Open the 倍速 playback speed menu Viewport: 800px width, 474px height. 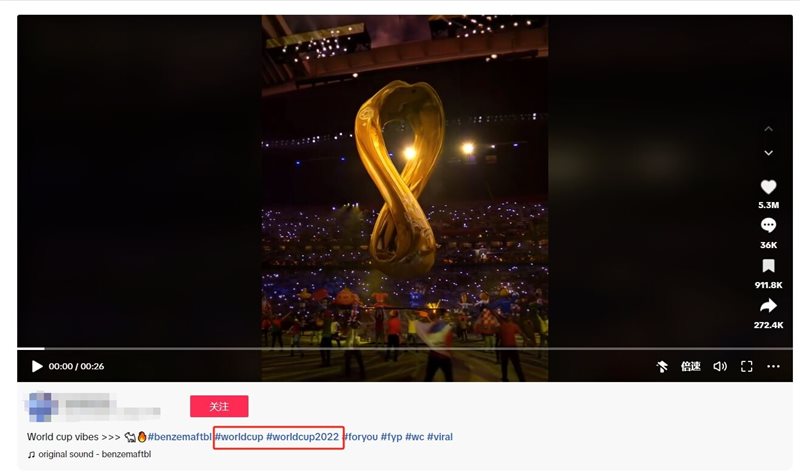coord(690,366)
